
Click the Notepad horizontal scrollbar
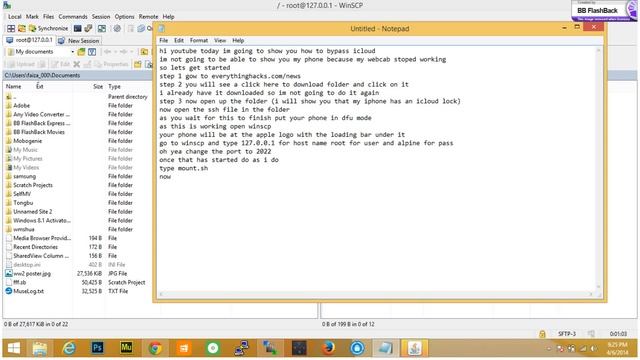click(377, 294)
